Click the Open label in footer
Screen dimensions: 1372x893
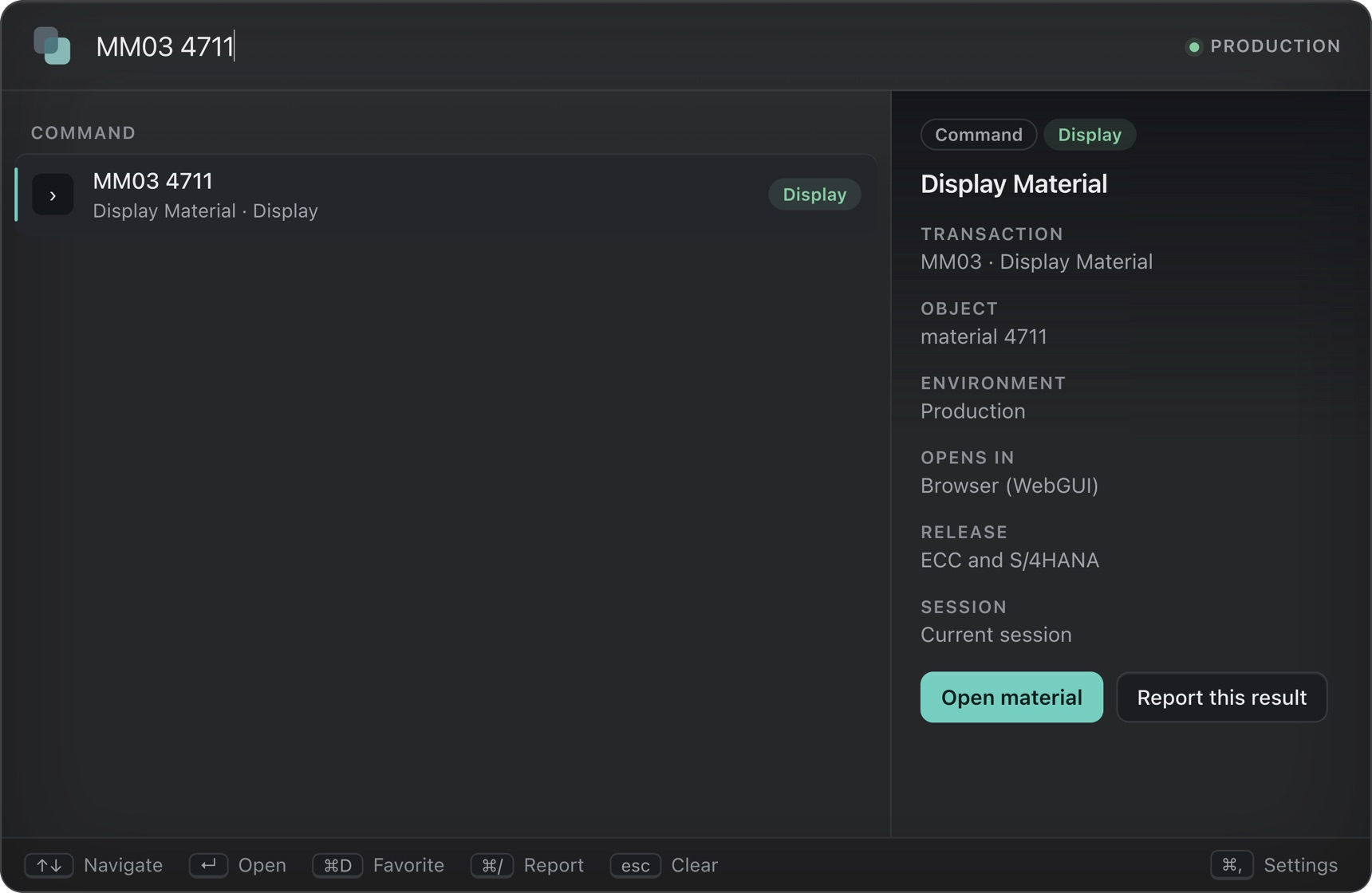click(262, 865)
